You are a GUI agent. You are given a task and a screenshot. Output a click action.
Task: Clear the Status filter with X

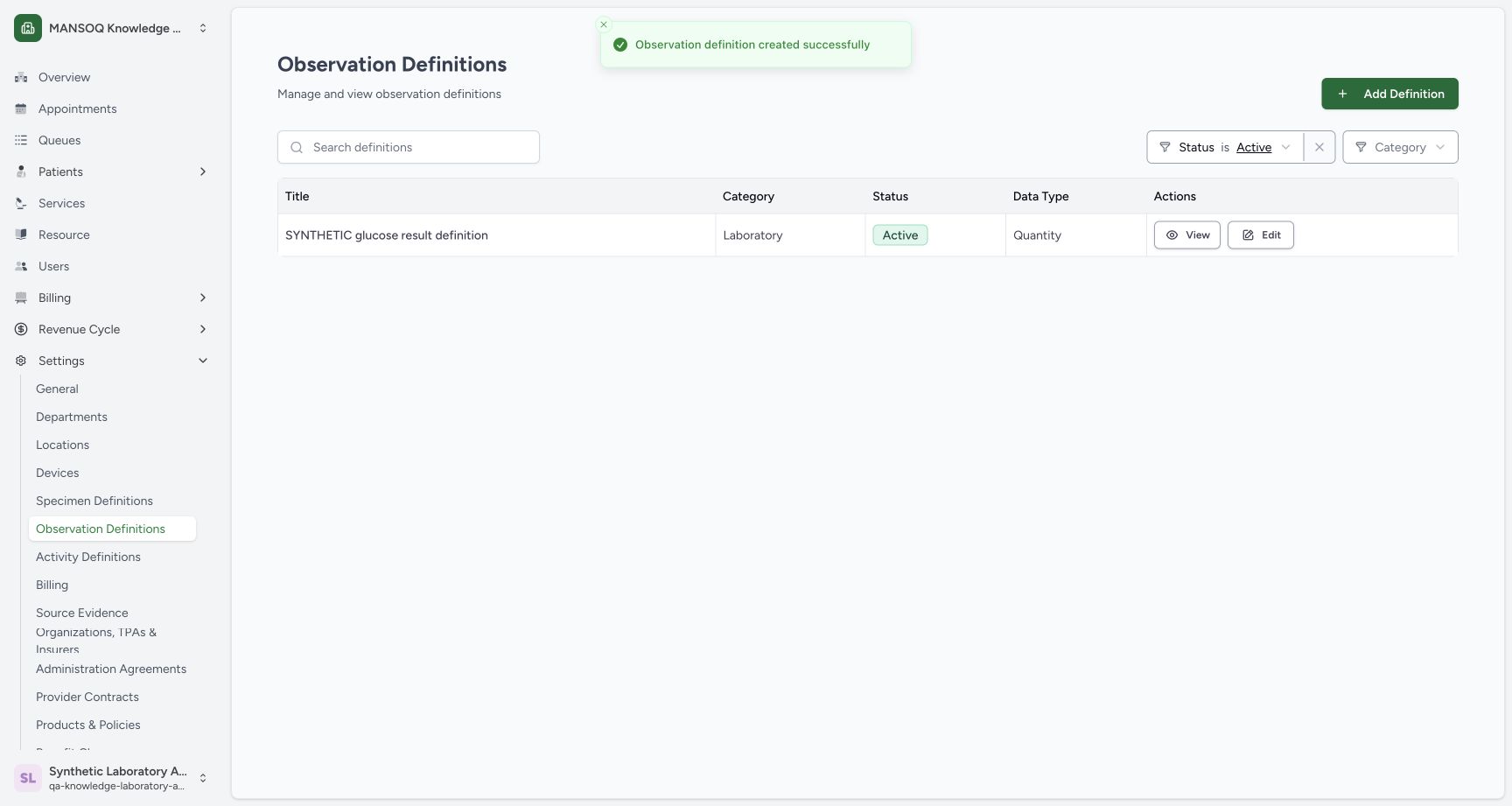(x=1319, y=147)
